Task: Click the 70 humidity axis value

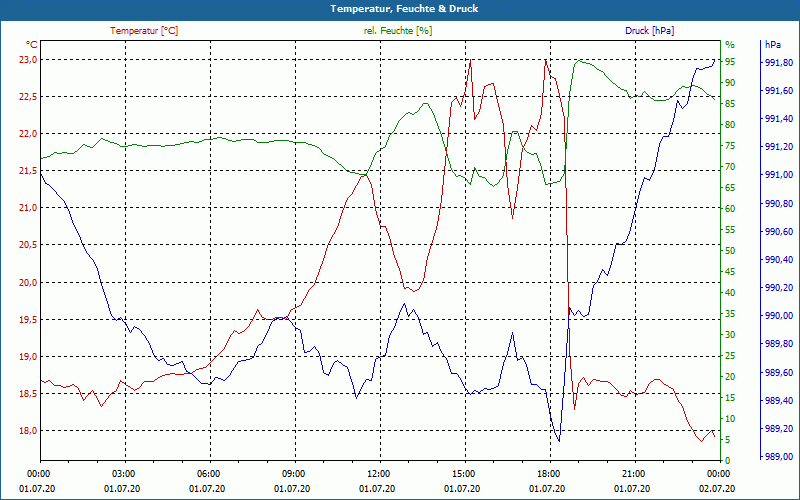Action: click(x=730, y=166)
